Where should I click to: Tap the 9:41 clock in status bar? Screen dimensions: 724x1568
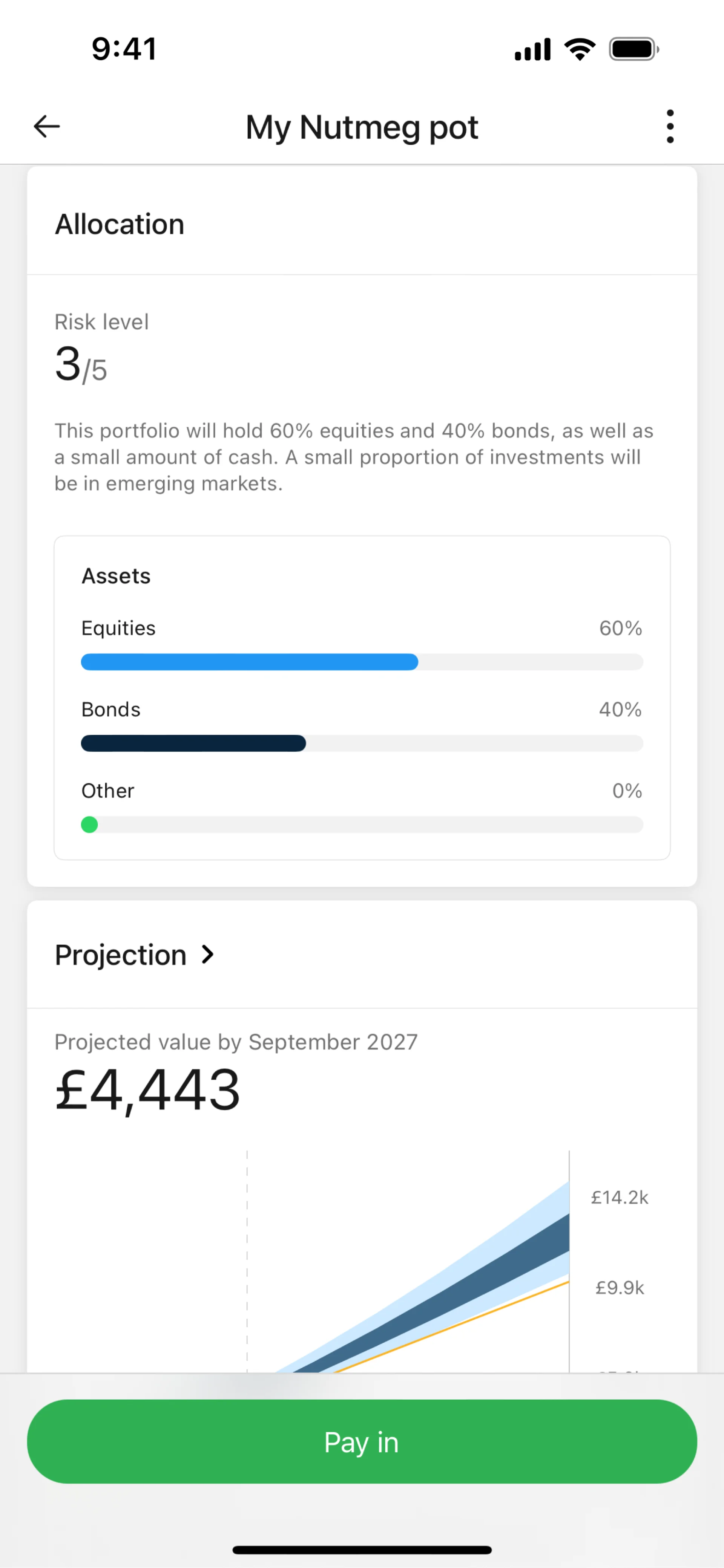click(125, 49)
